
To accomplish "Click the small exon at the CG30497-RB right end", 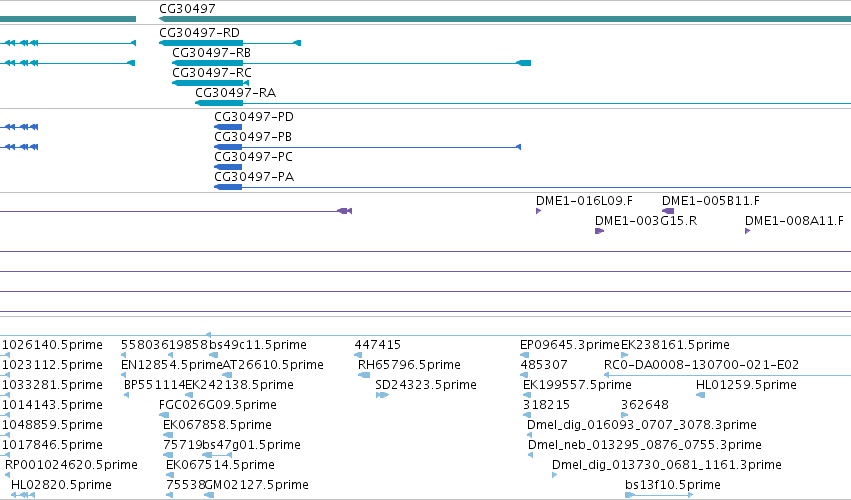I will [523, 63].
